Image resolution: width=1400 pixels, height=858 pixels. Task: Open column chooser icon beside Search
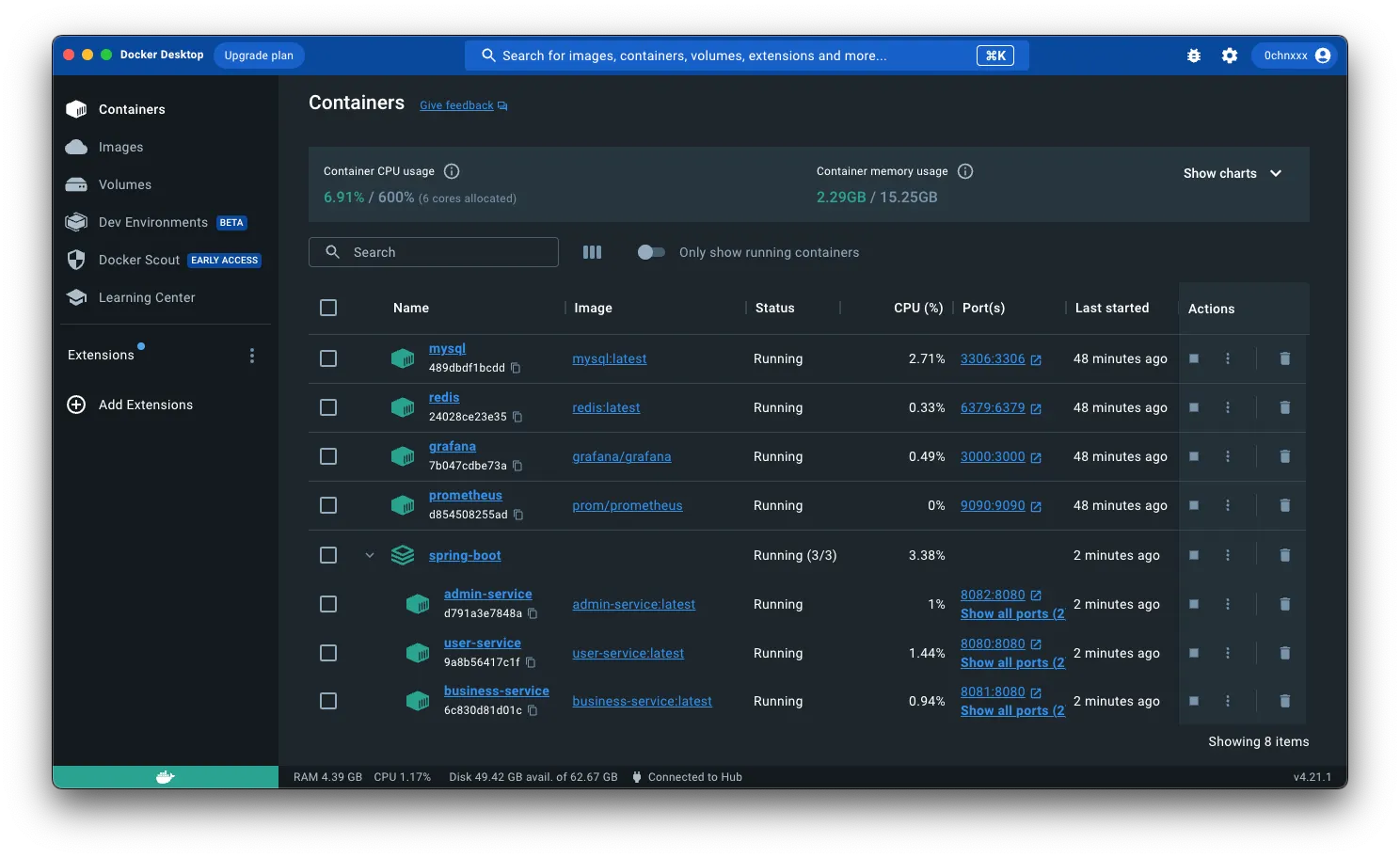click(592, 252)
